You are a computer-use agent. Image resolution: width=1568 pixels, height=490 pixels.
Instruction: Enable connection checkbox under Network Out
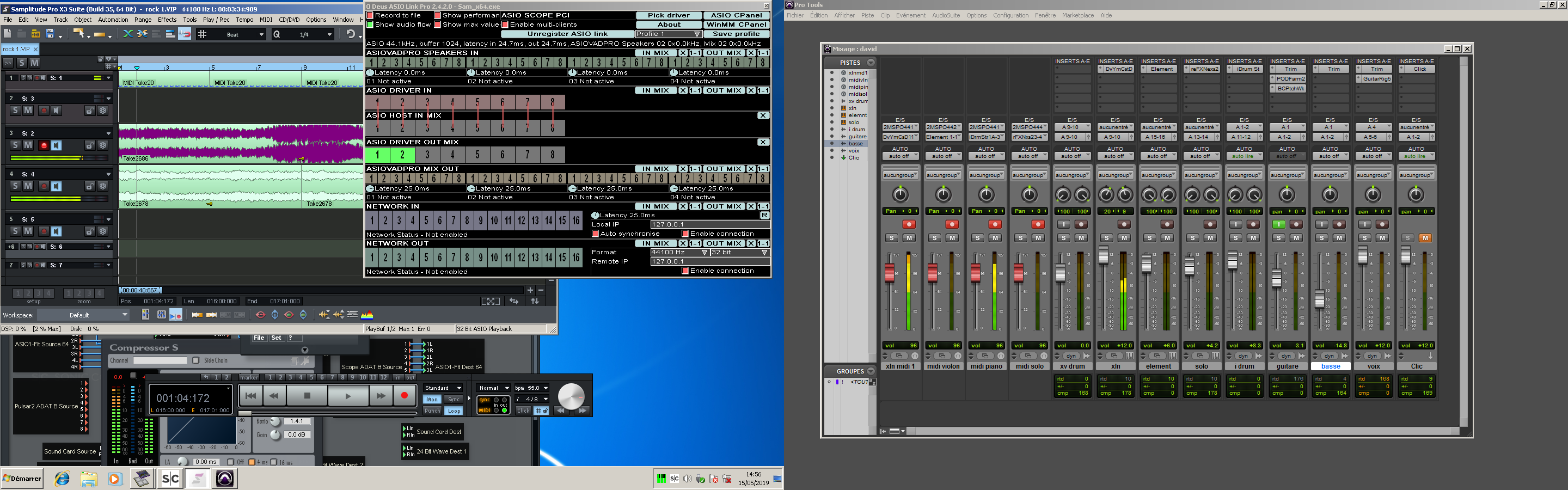point(685,271)
